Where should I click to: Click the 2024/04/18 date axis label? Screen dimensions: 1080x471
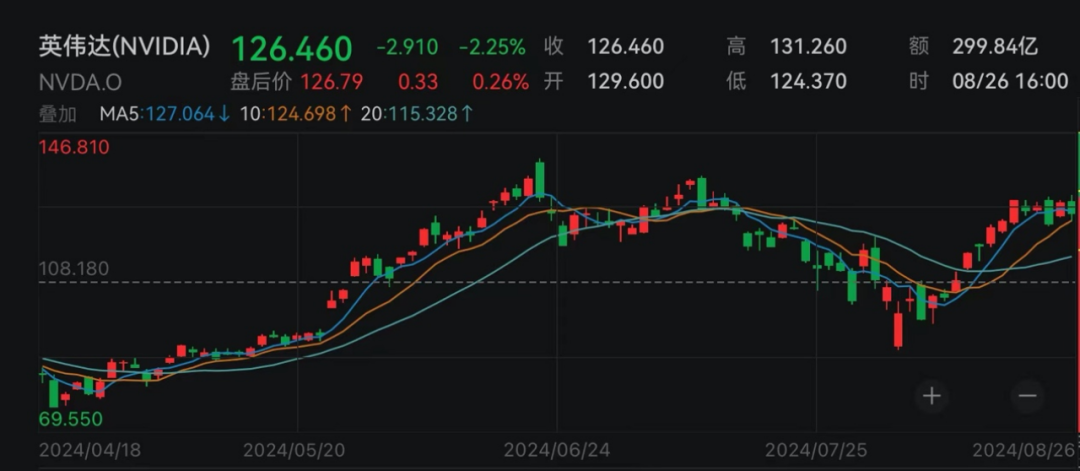tap(90, 450)
